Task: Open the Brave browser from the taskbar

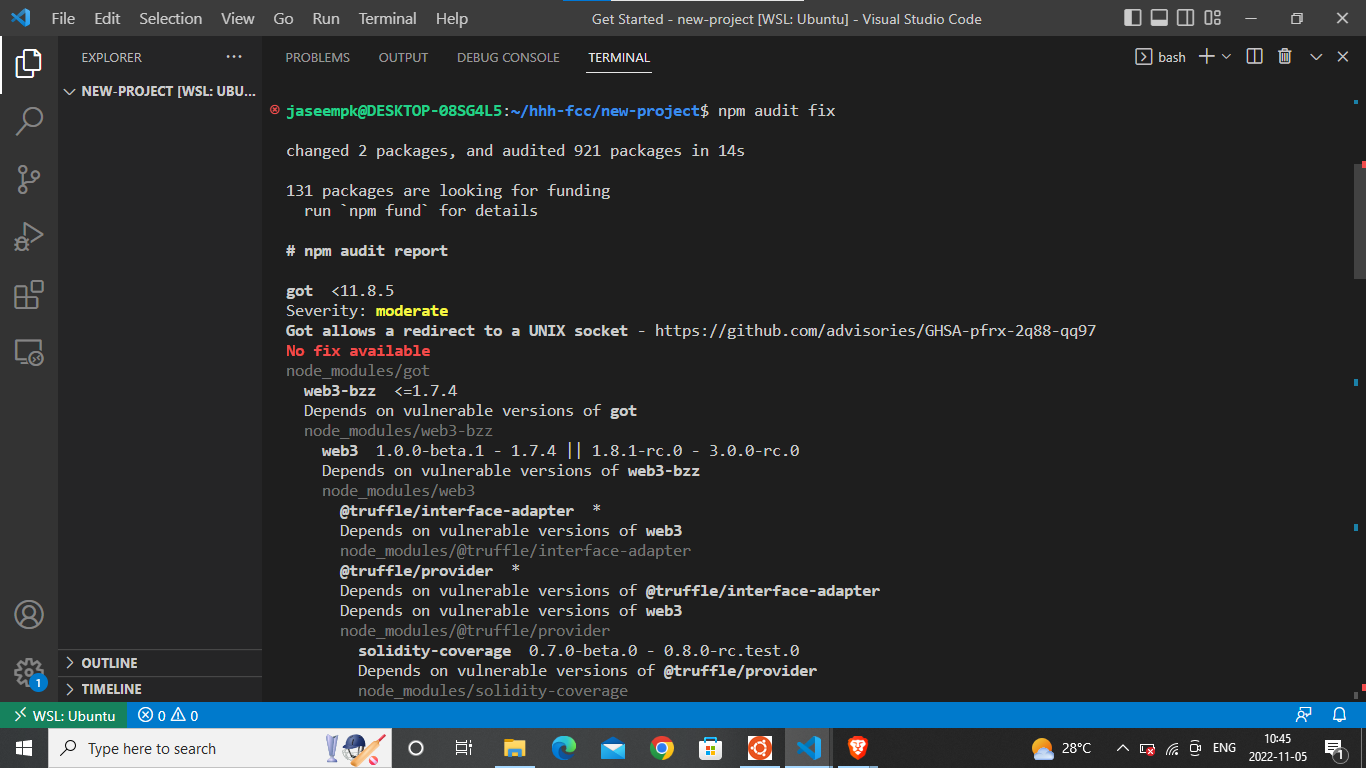Action: click(x=857, y=748)
